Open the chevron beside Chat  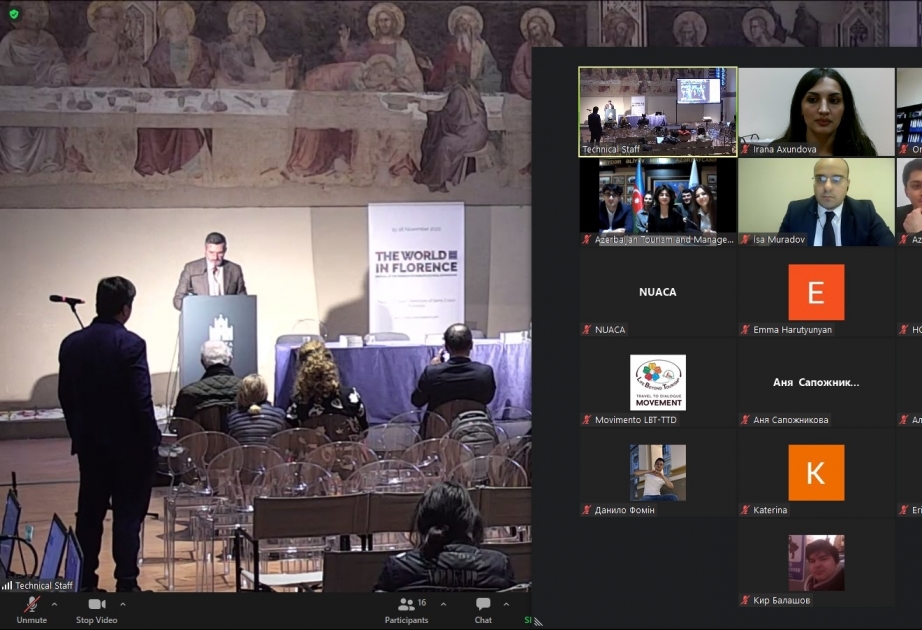tap(506, 604)
